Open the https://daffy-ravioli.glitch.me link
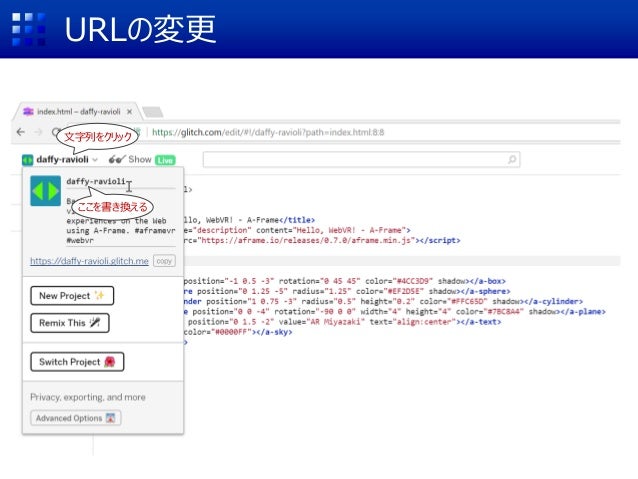The image size is (638, 479). [89, 261]
